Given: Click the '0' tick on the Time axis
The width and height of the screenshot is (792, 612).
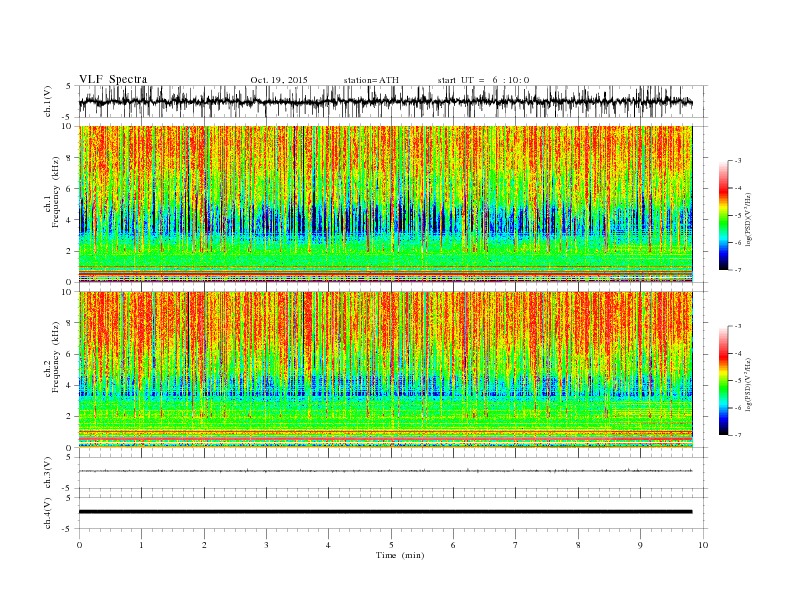Looking at the screenshot, I should pyautogui.click(x=79, y=545).
